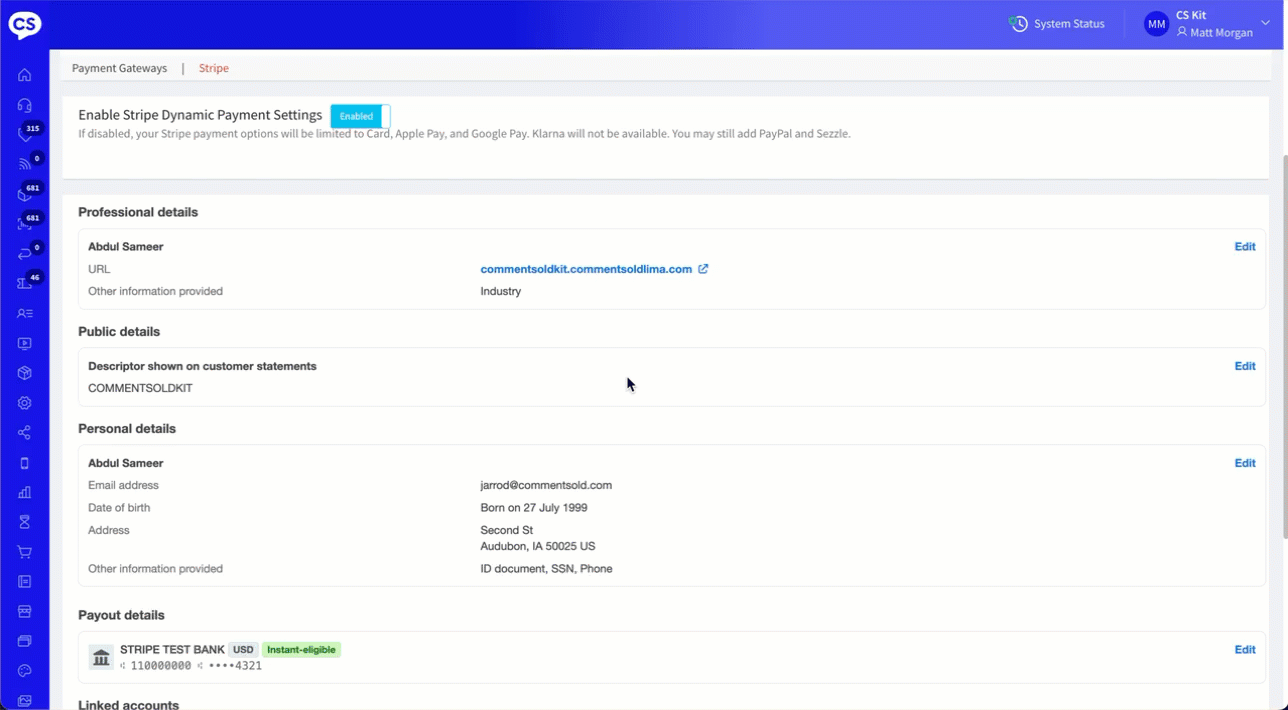Switch to Payment Gateways tab
Viewport: 1288px width, 710px height.
point(119,68)
